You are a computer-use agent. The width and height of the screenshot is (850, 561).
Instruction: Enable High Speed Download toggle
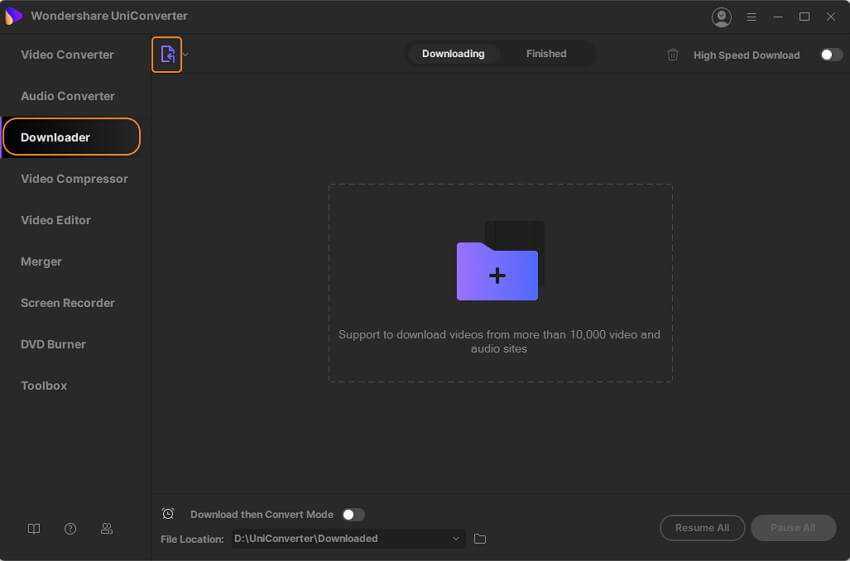pyautogui.click(x=831, y=55)
